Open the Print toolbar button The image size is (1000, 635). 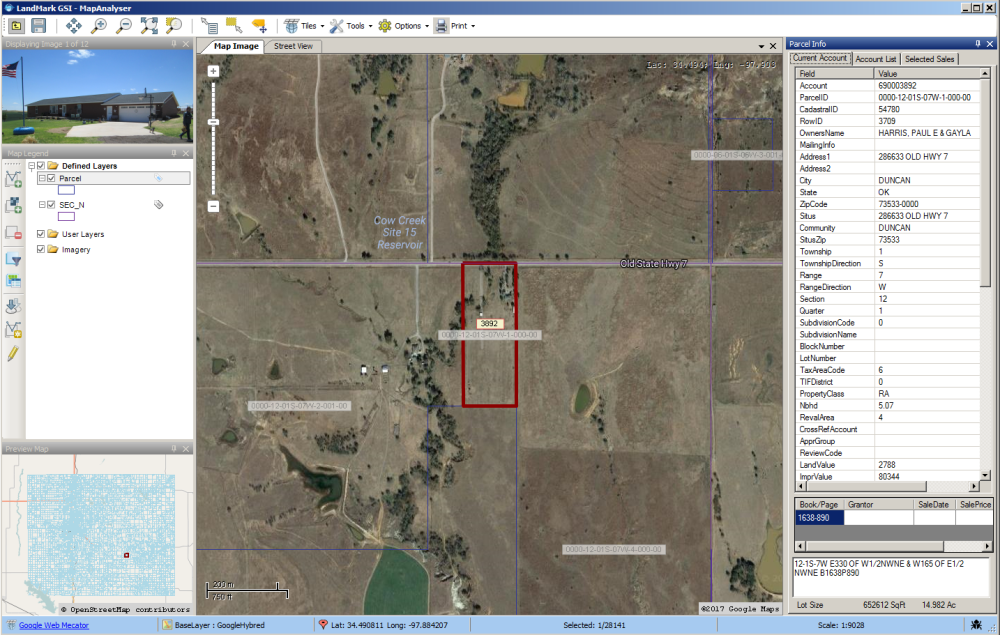coord(455,26)
